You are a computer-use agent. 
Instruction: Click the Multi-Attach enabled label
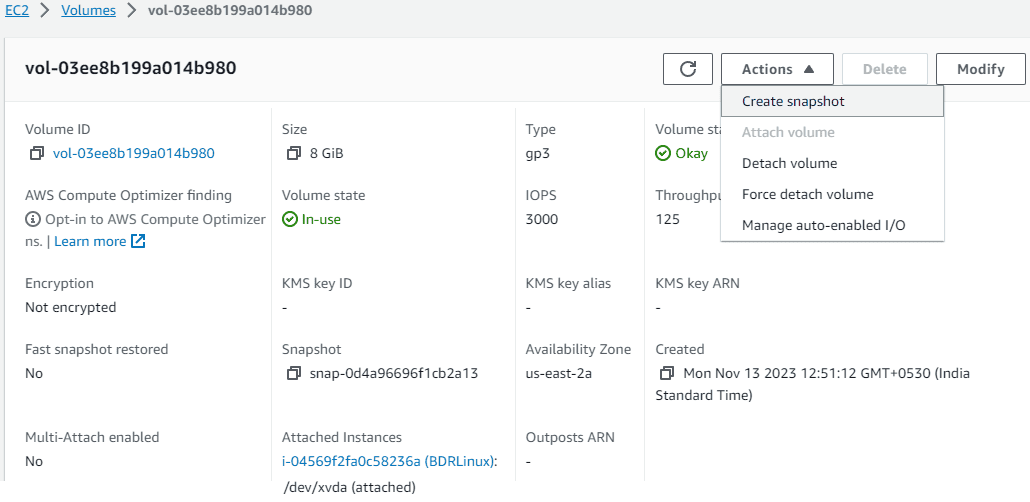click(92, 437)
